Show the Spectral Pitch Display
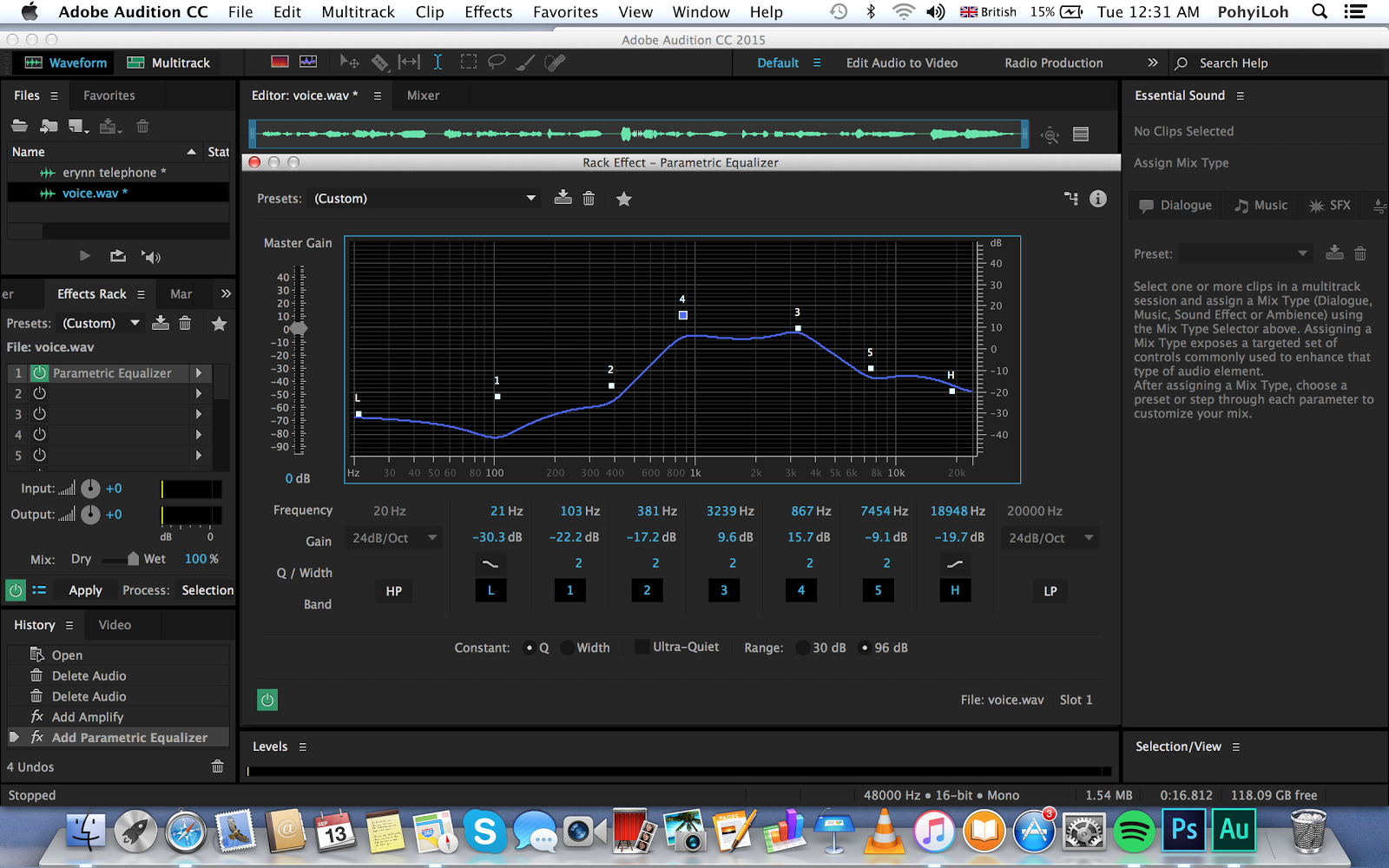The height and width of the screenshot is (868, 1389). point(308,62)
